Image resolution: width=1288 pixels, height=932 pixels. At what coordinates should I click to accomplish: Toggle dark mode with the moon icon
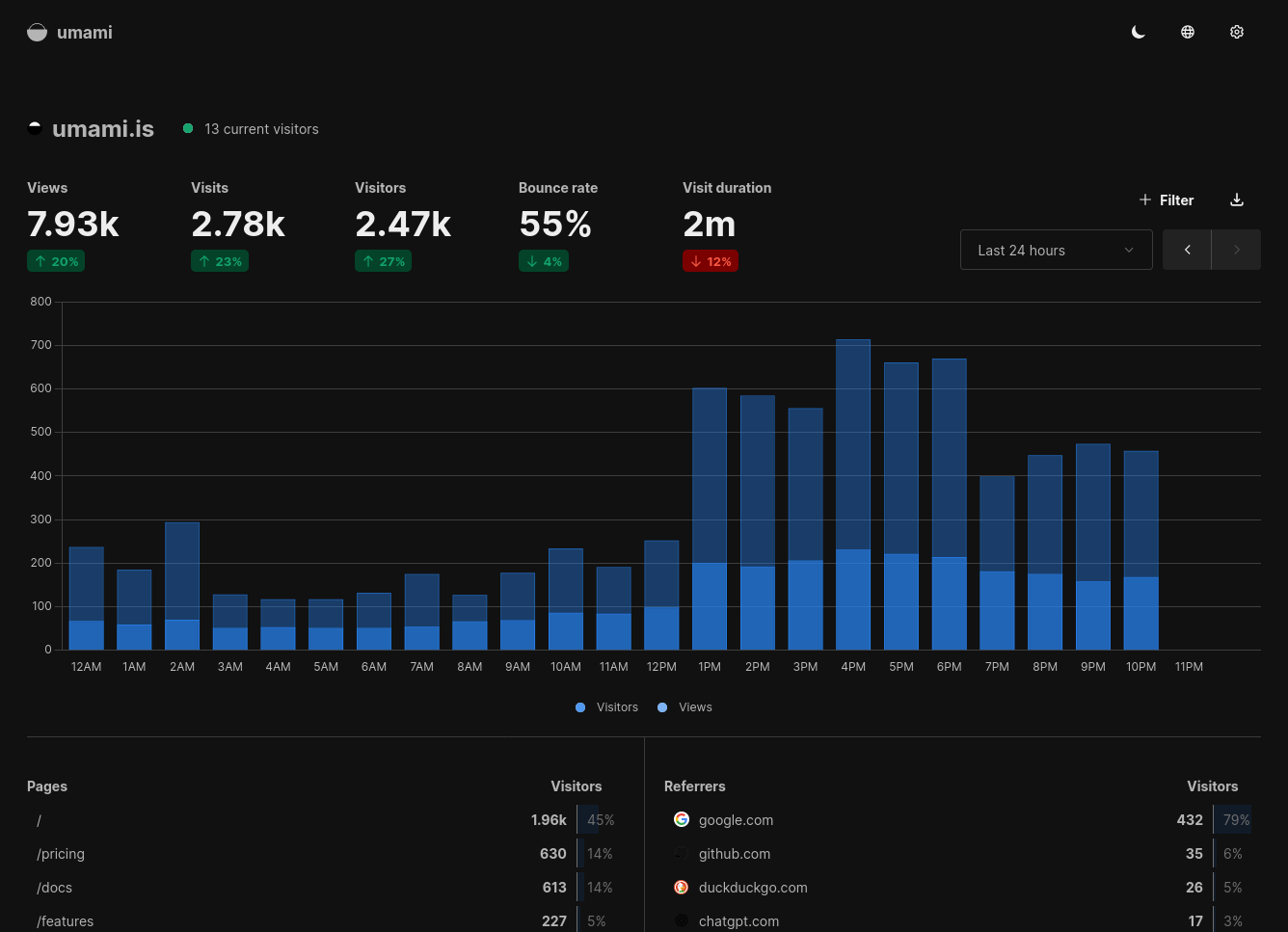pyautogui.click(x=1139, y=32)
